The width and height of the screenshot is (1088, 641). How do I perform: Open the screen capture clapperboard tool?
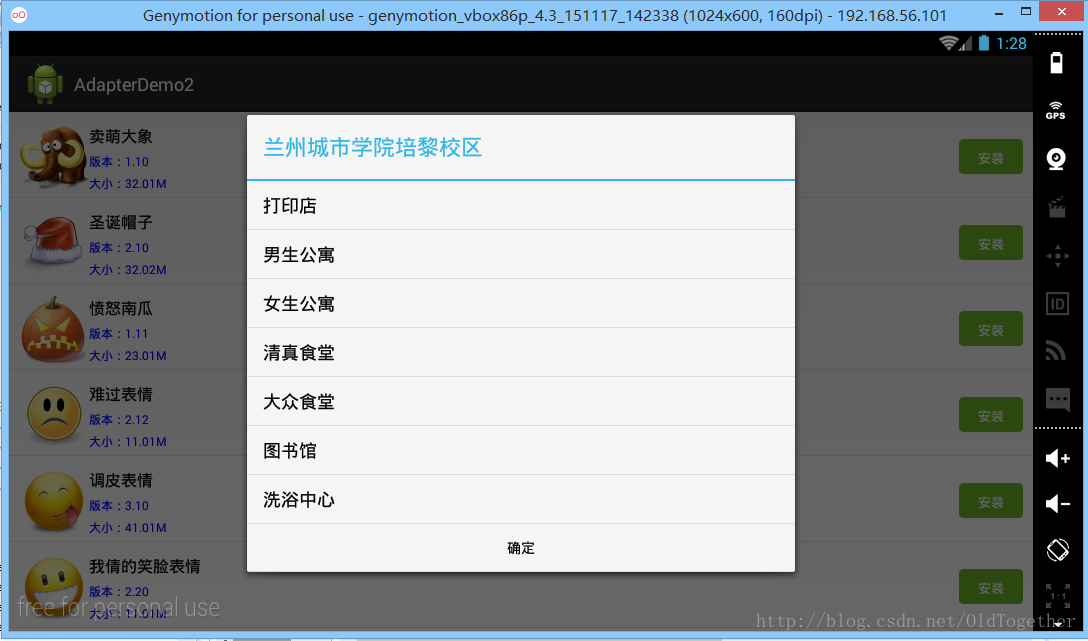click(x=1057, y=207)
